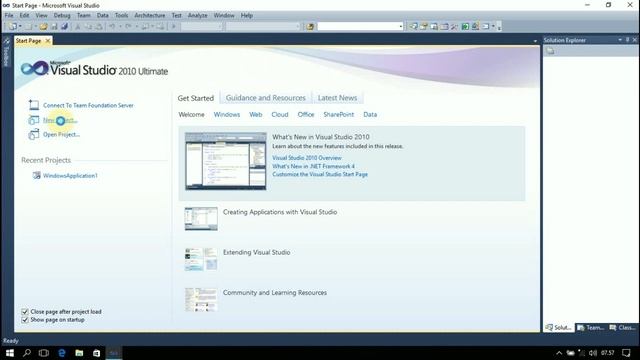This screenshot has width=640, height=360.
Task: Open the document tab list dropdown arrow
Action: pos(535,41)
